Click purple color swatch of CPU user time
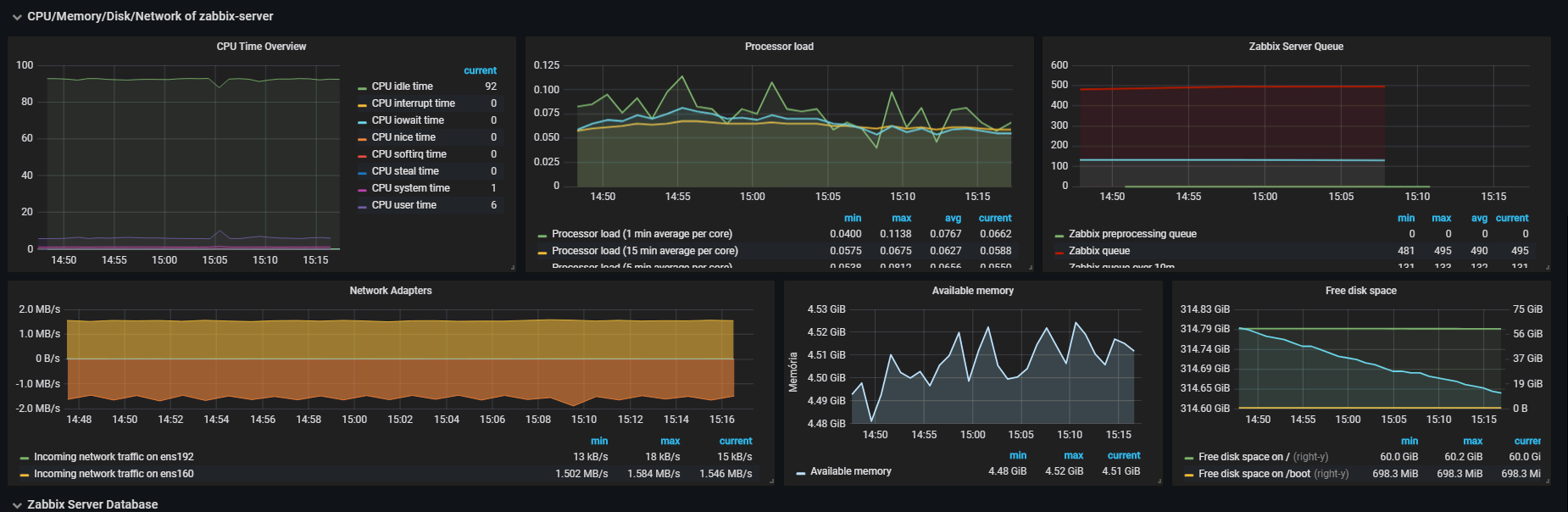The height and width of the screenshot is (512, 1568). click(362, 206)
